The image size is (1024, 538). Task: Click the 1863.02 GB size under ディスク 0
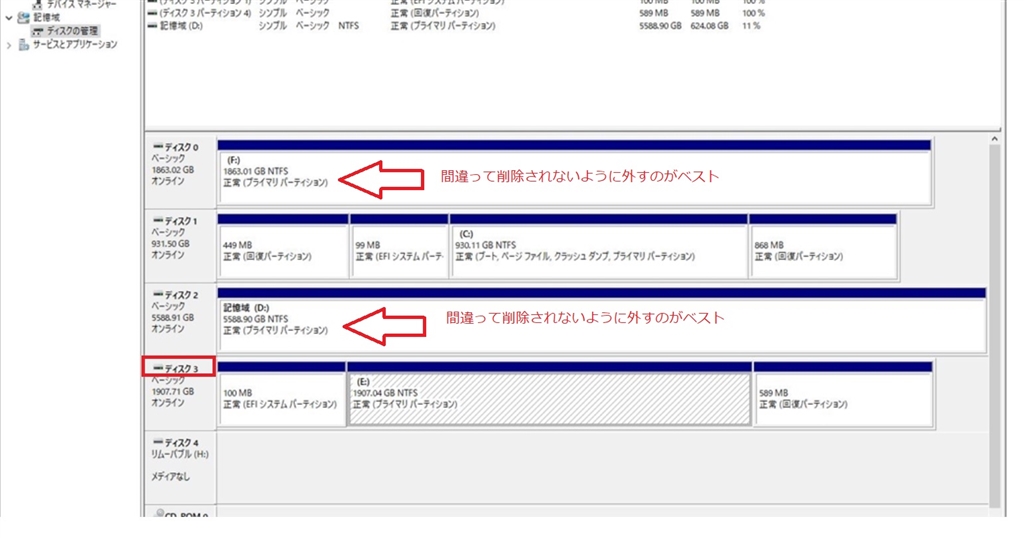point(172,170)
